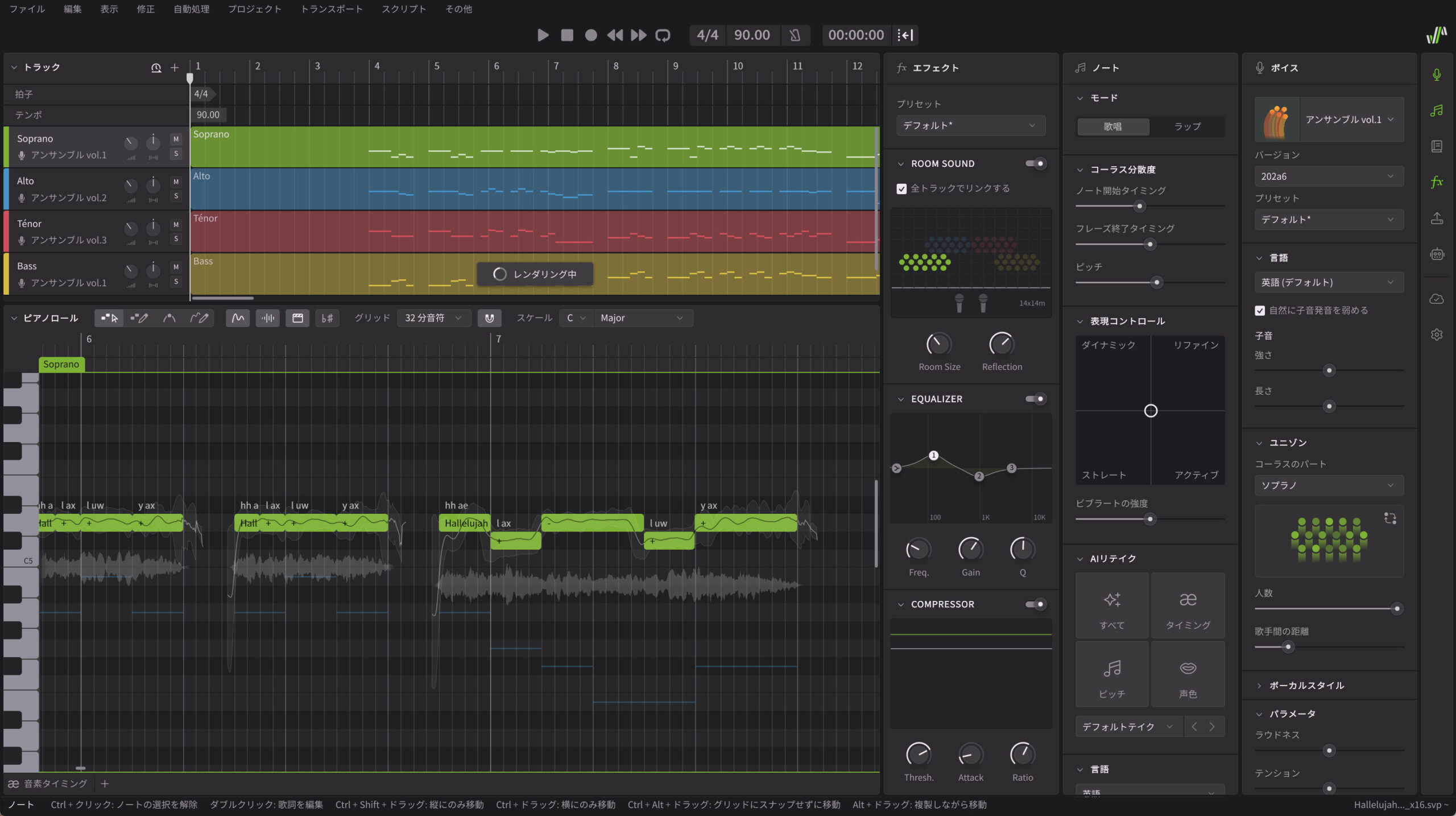Viewport: 1456px width, 816px height.
Task: Select the arrow selection tool in piano roll
Action: click(109, 318)
